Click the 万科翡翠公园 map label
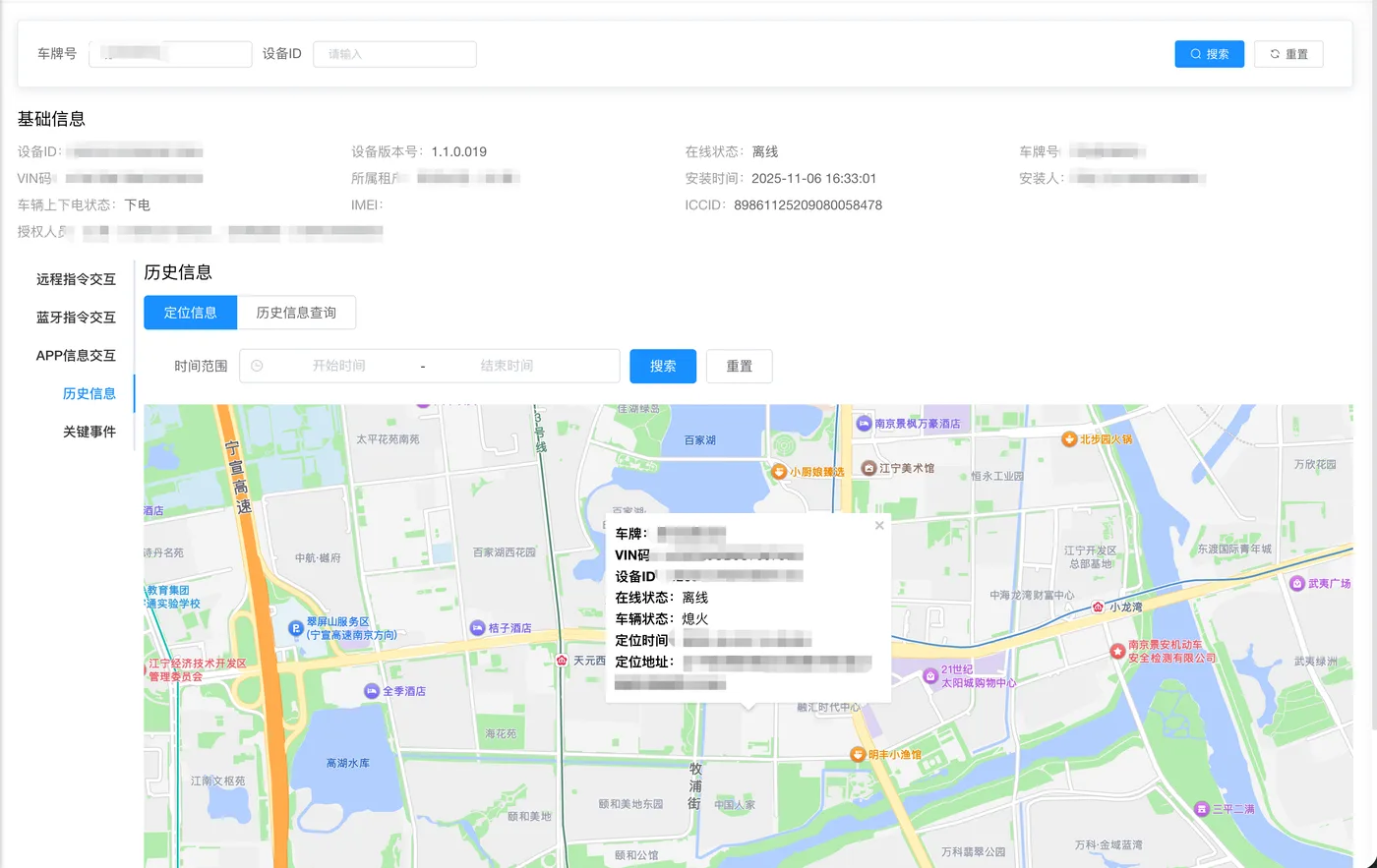This screenshot has height=868, width=1377. click(x=973, y=851)
